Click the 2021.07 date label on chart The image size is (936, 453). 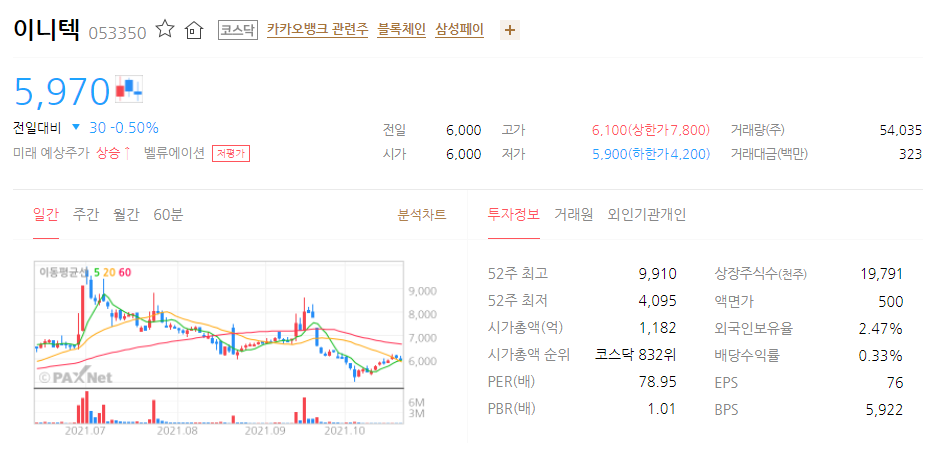[84, 430]
